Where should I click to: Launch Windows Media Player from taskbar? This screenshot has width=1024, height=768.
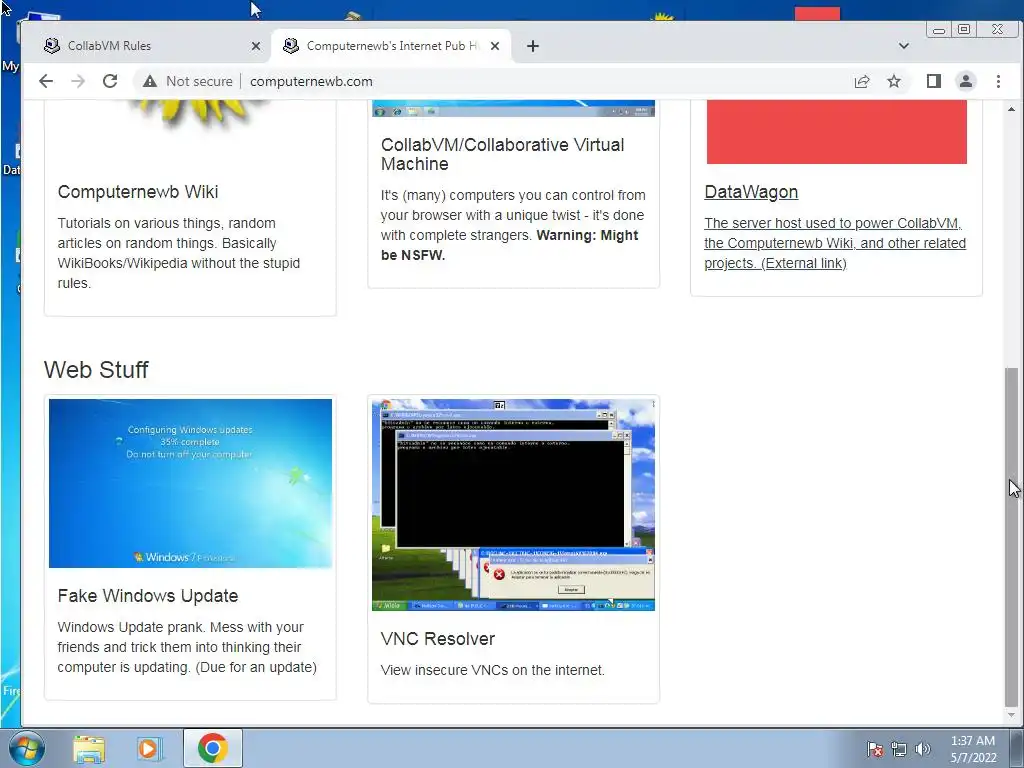pyautogui.click(x=149, y=748)
